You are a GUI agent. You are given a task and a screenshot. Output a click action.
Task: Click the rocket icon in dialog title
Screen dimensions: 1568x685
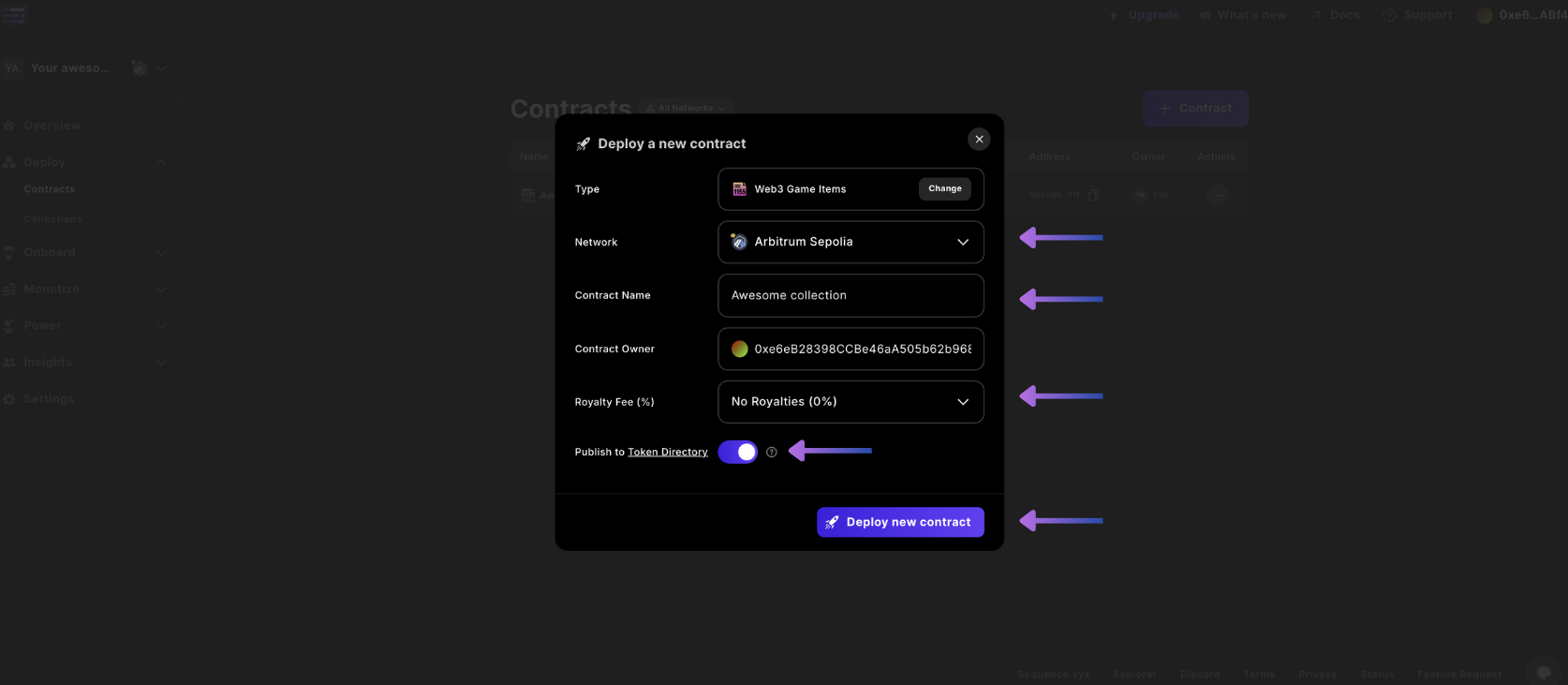click(x=583, y=144)
